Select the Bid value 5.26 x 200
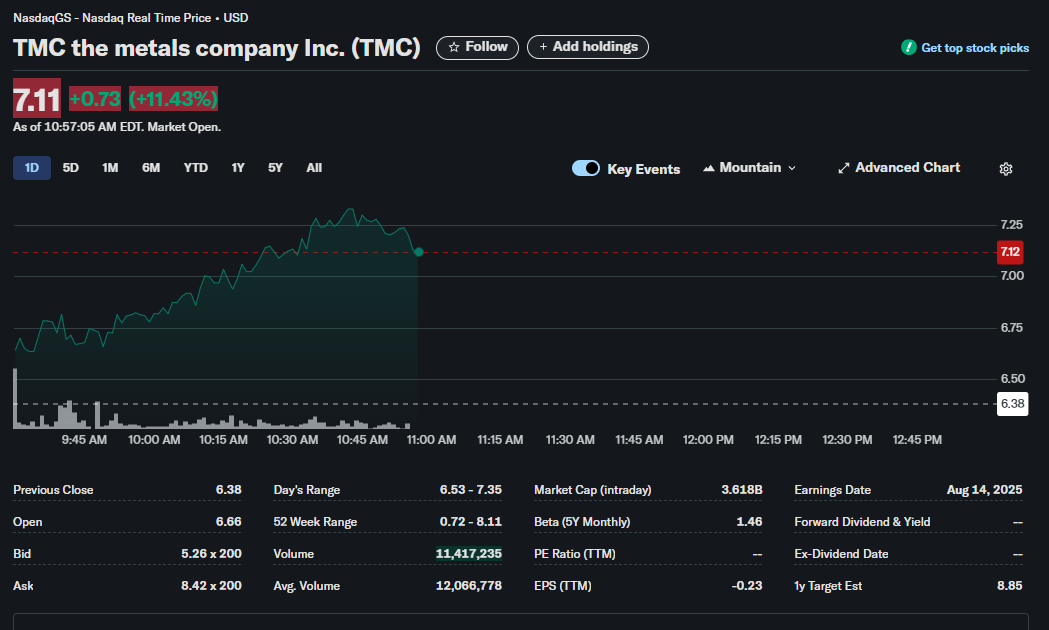The image size is (1049, 630). (x=211, y=554)
